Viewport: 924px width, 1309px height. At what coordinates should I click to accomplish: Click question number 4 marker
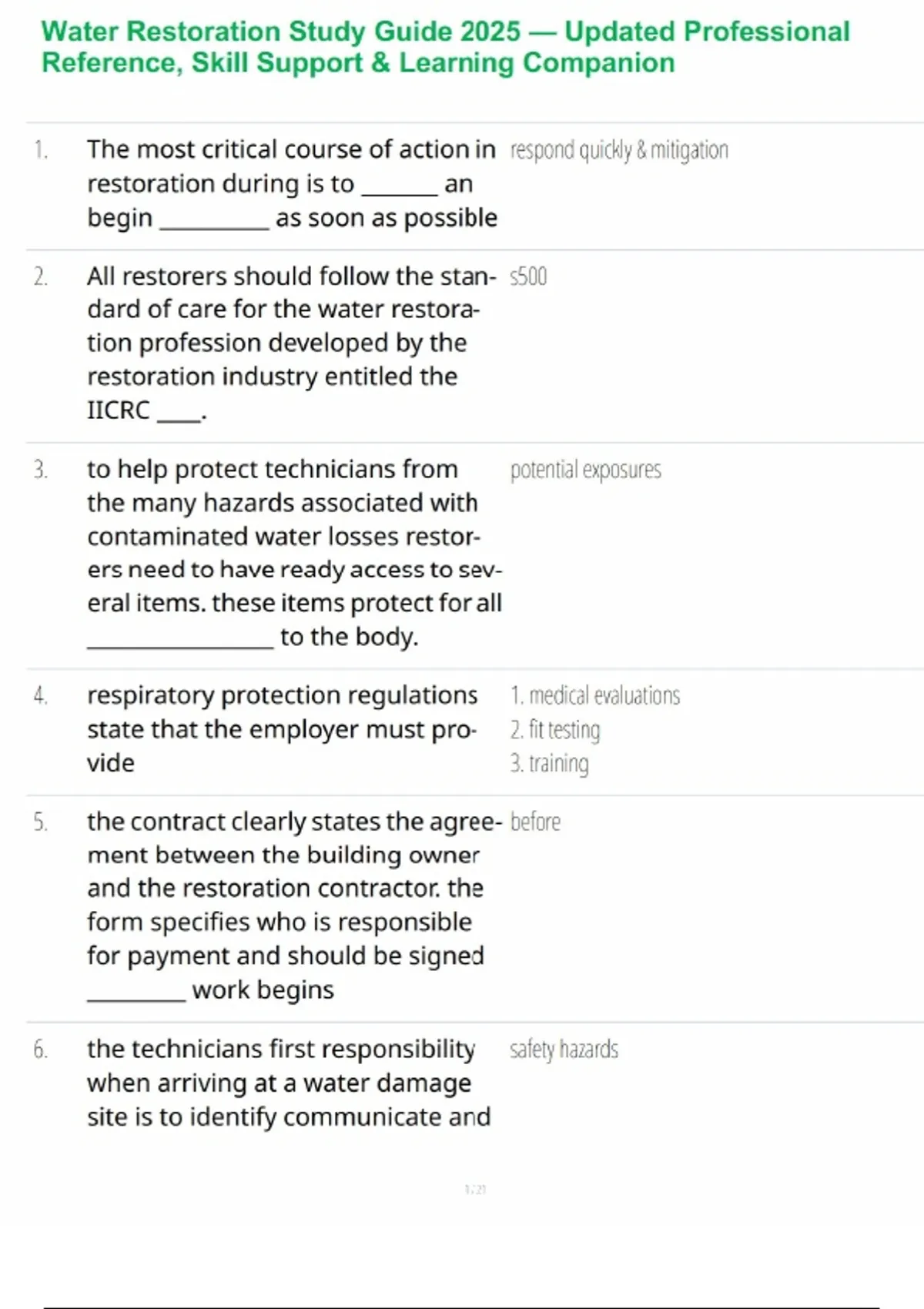tap(41, 696)
